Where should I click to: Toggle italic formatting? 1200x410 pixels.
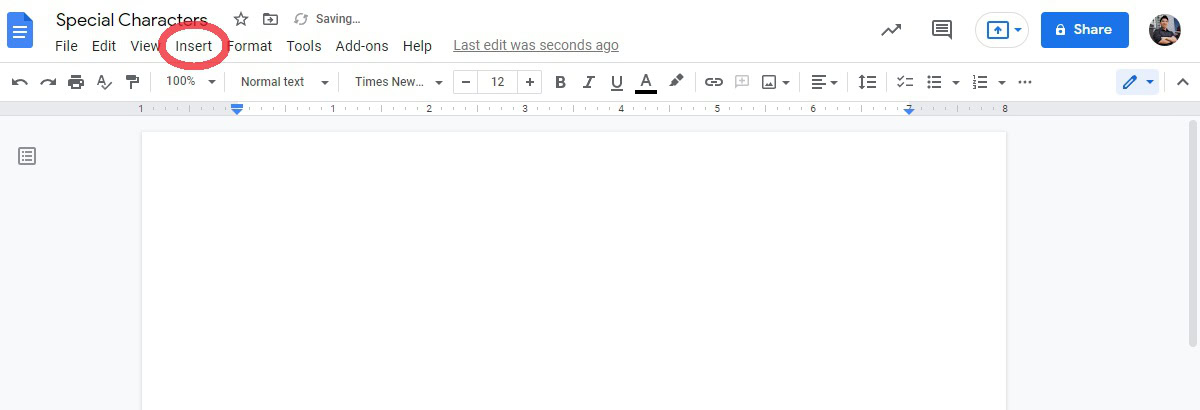click(589, 82)
